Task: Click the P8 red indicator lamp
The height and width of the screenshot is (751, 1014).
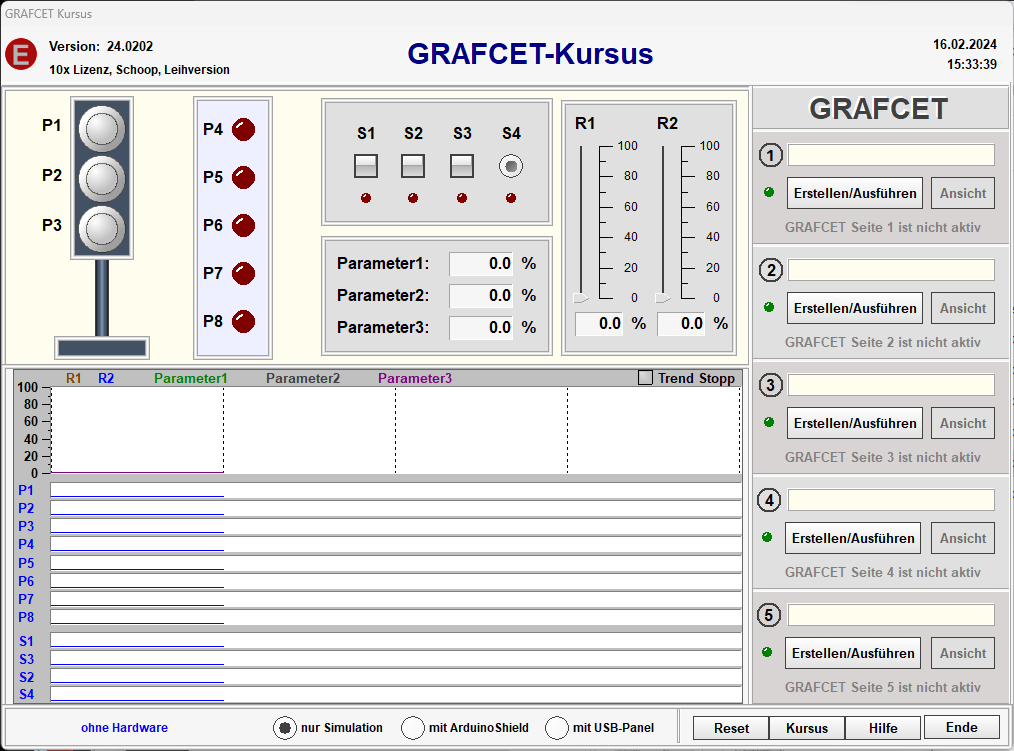Action: coord(244,321)
